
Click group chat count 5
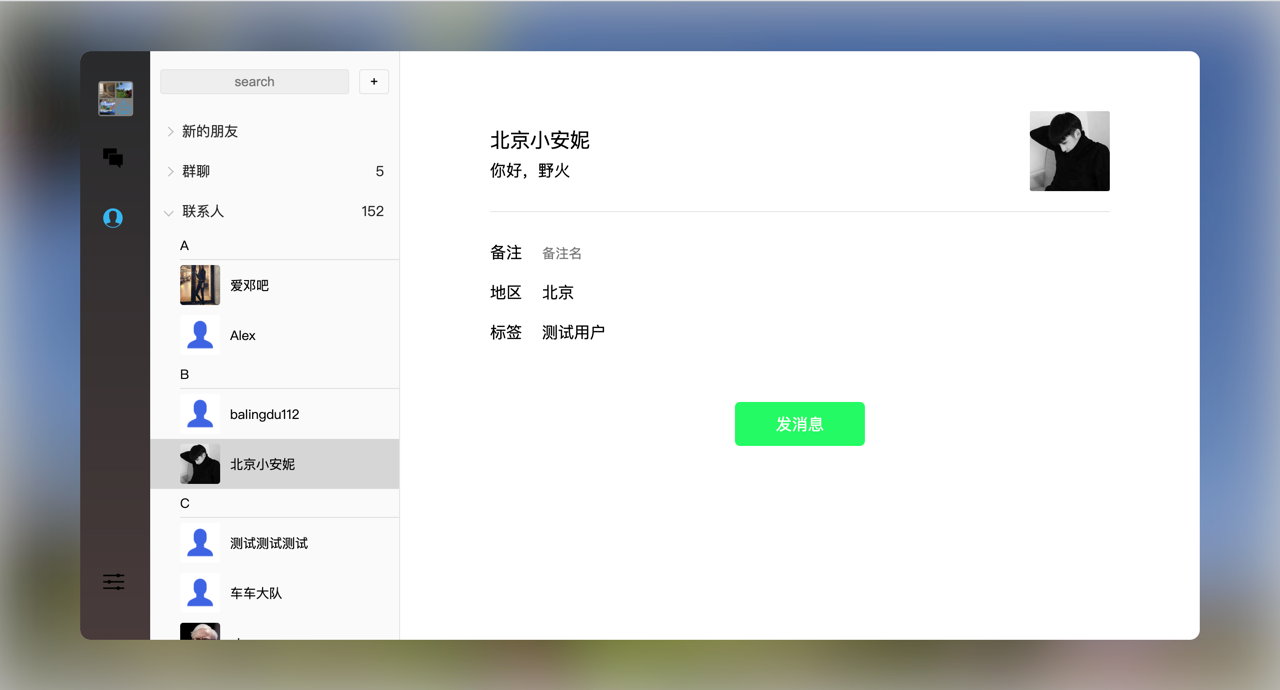pyautogui.click(x=380, y=172)
